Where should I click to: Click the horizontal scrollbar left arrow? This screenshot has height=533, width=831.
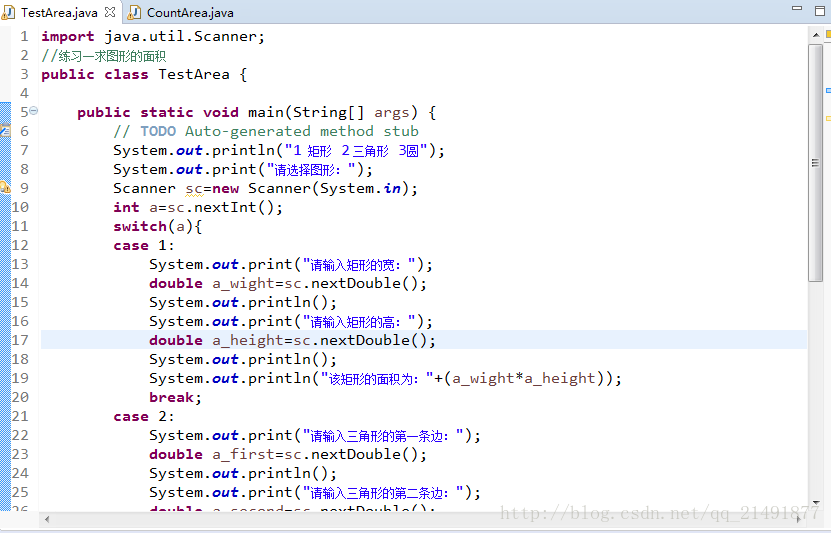pos(47,519)
